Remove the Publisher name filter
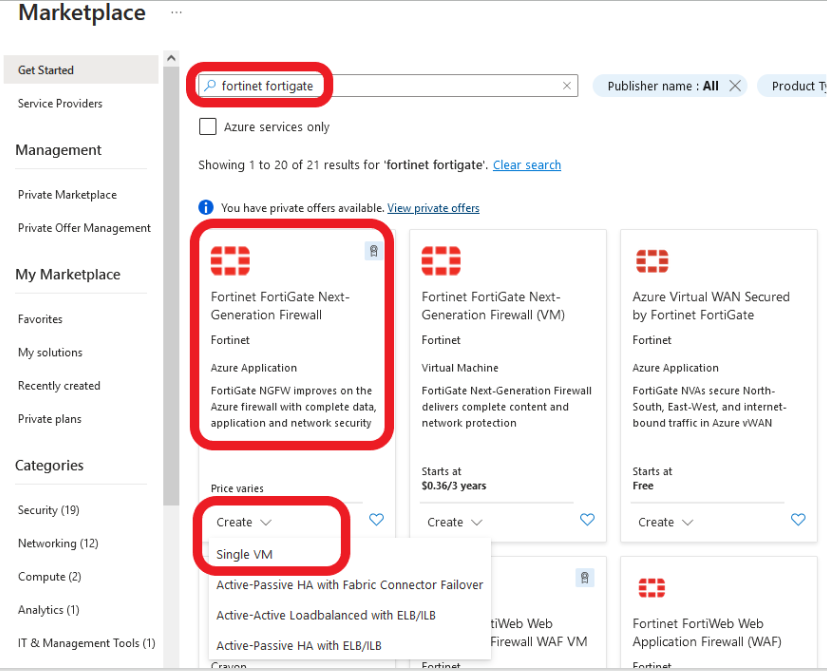Viewport: 827px width, 671px height. click(735, 85)
